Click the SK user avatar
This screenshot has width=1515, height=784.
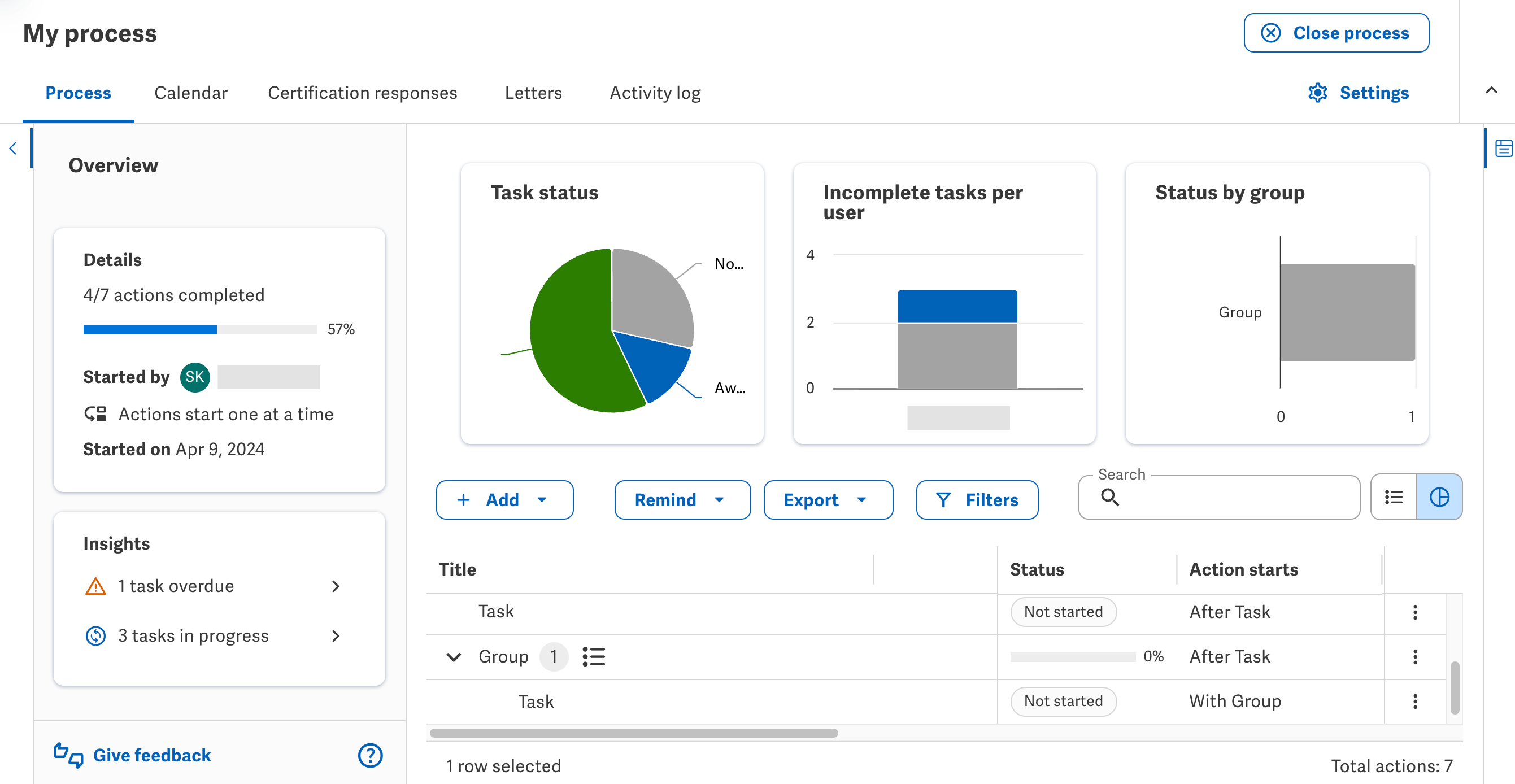[195, 377]
